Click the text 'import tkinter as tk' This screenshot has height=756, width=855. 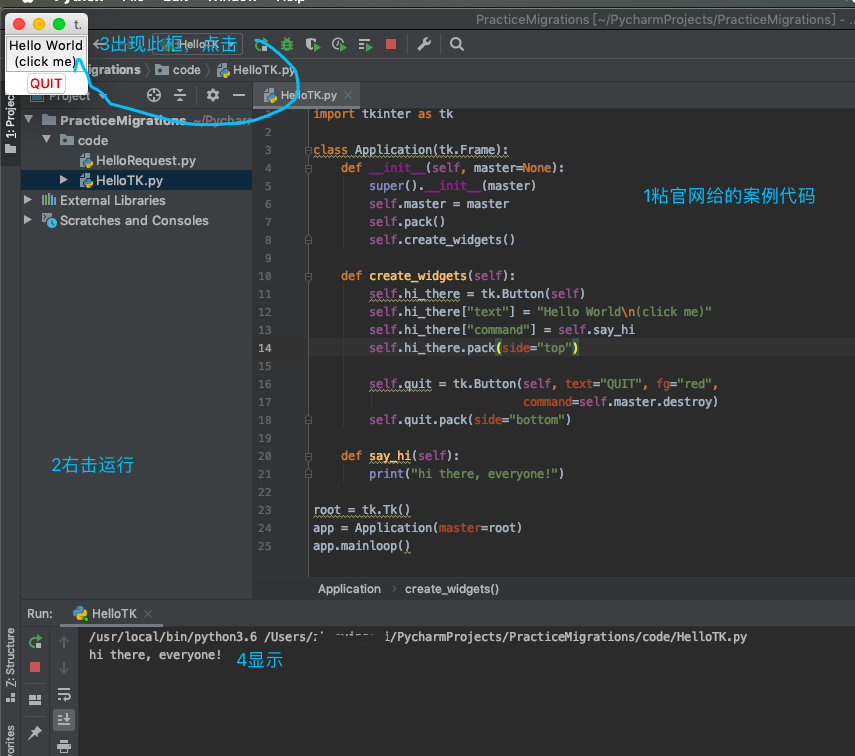[383, 113]
